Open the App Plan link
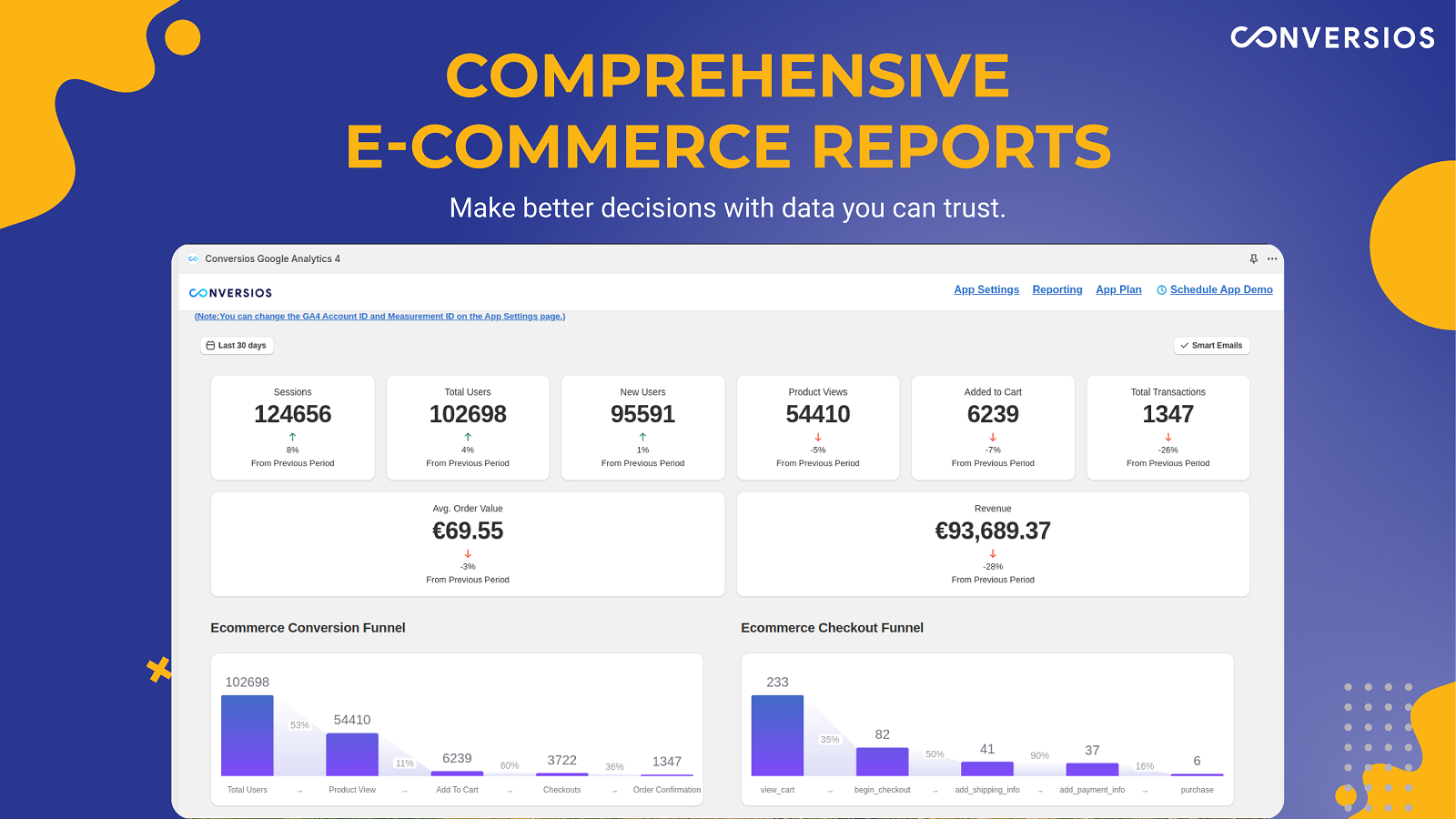This screenshot has height=819, width=1456. point(1118,290)
